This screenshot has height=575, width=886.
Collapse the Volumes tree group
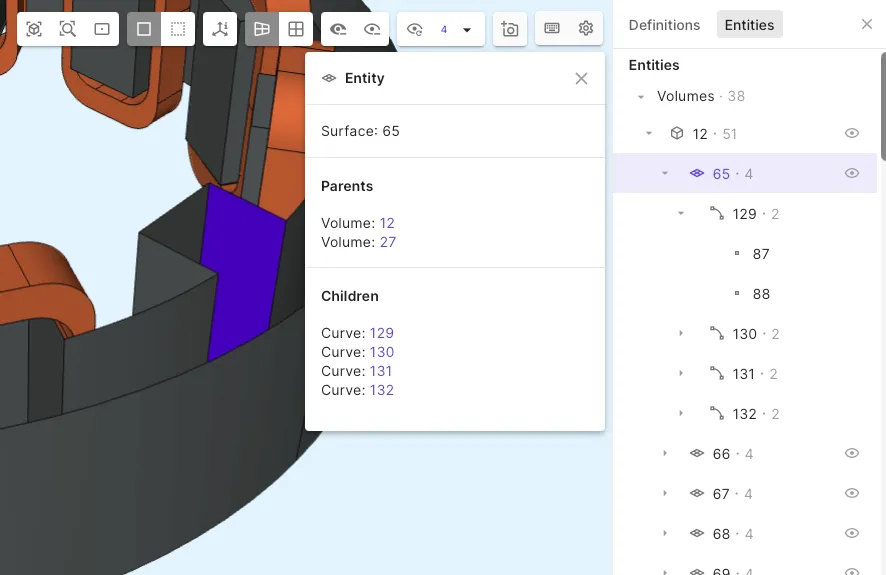coord(641,97)
